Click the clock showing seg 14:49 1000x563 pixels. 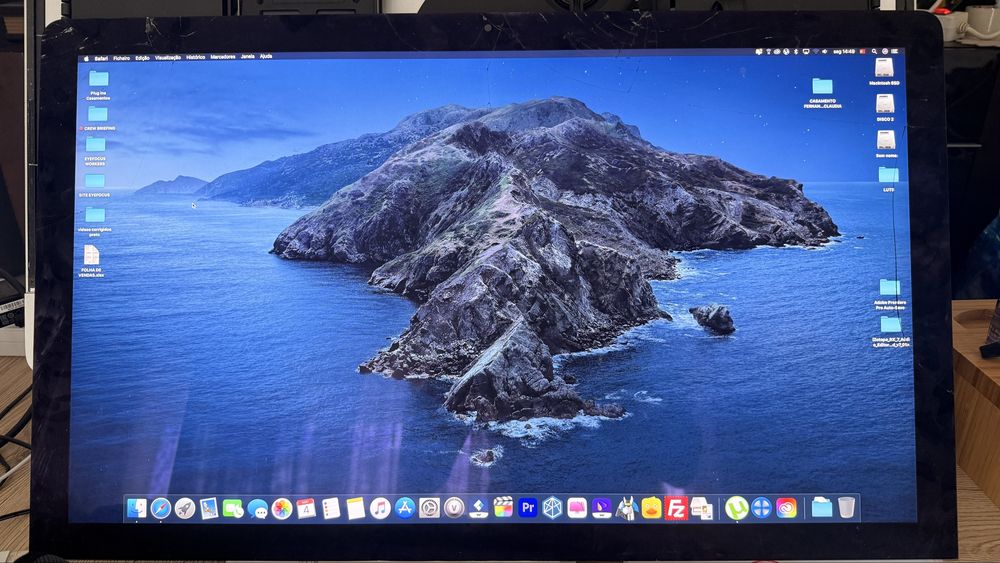[x=844, y=52]
